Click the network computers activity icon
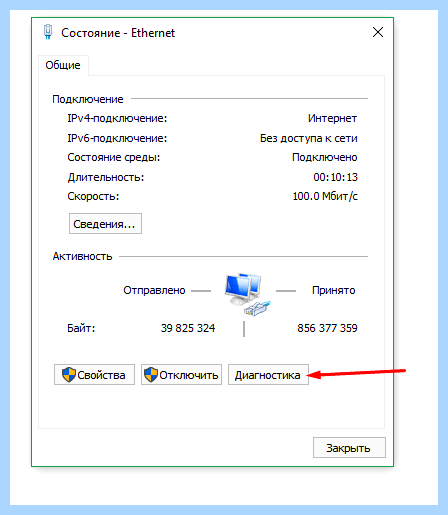The image size is (448, 515). [247, 294]
